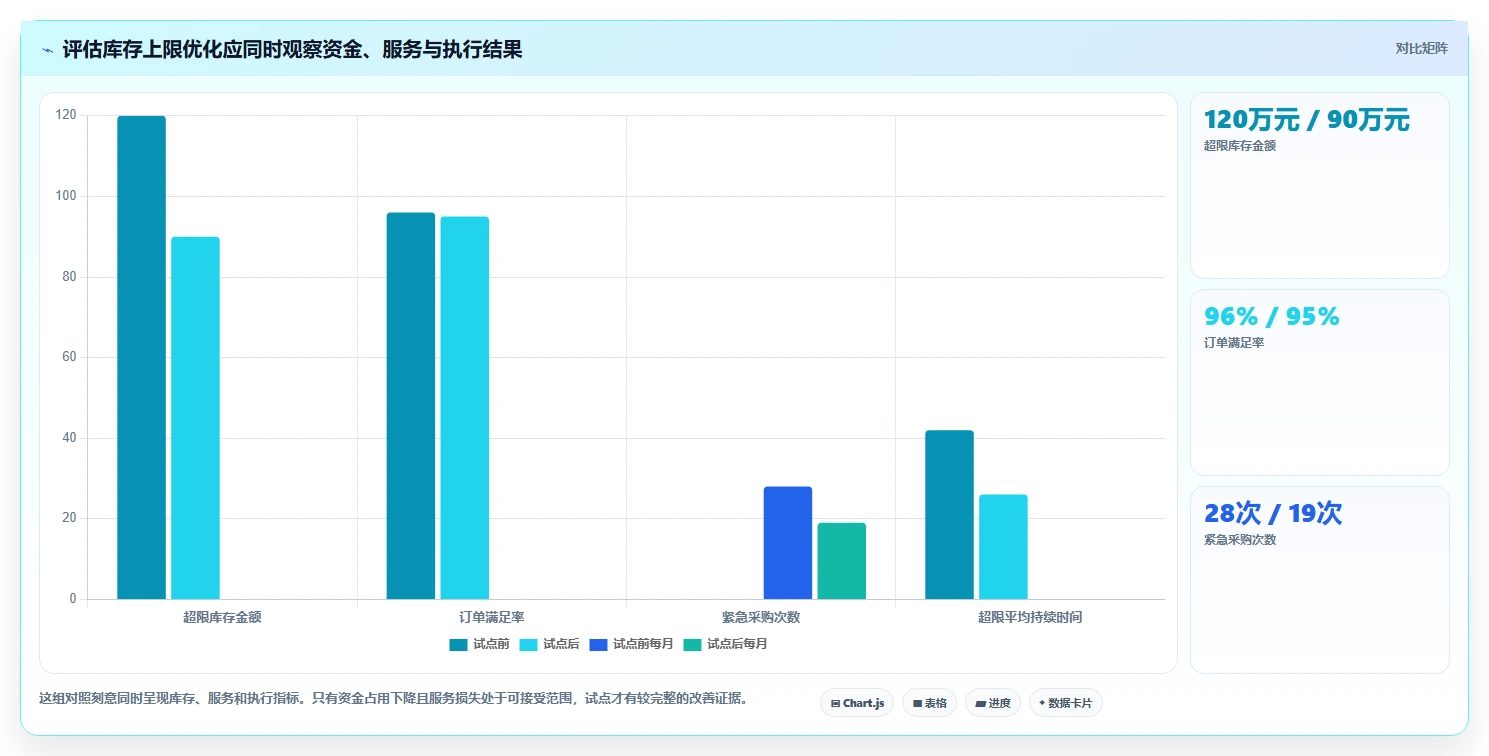Click the 超限平均持续时间 x-axis label

1030,617
